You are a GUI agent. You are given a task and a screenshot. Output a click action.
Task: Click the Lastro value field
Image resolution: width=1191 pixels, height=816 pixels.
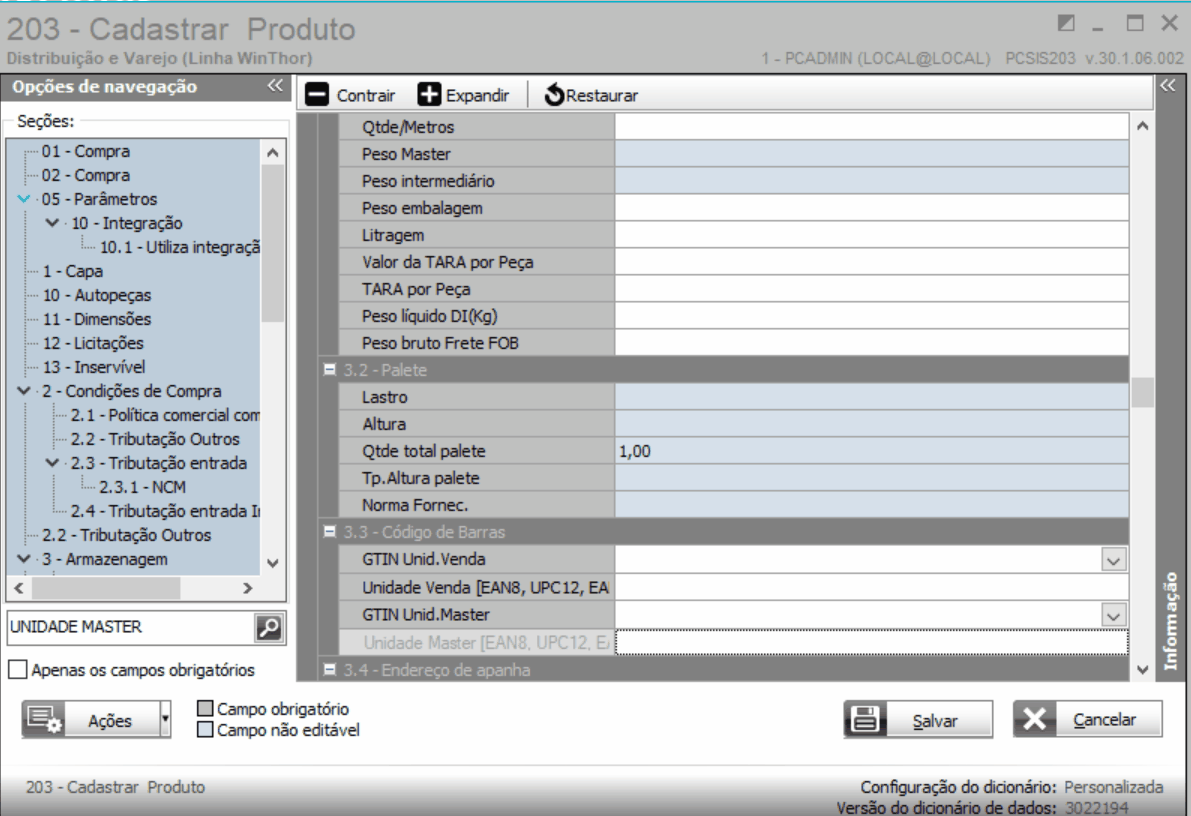(x=871, y=397)
